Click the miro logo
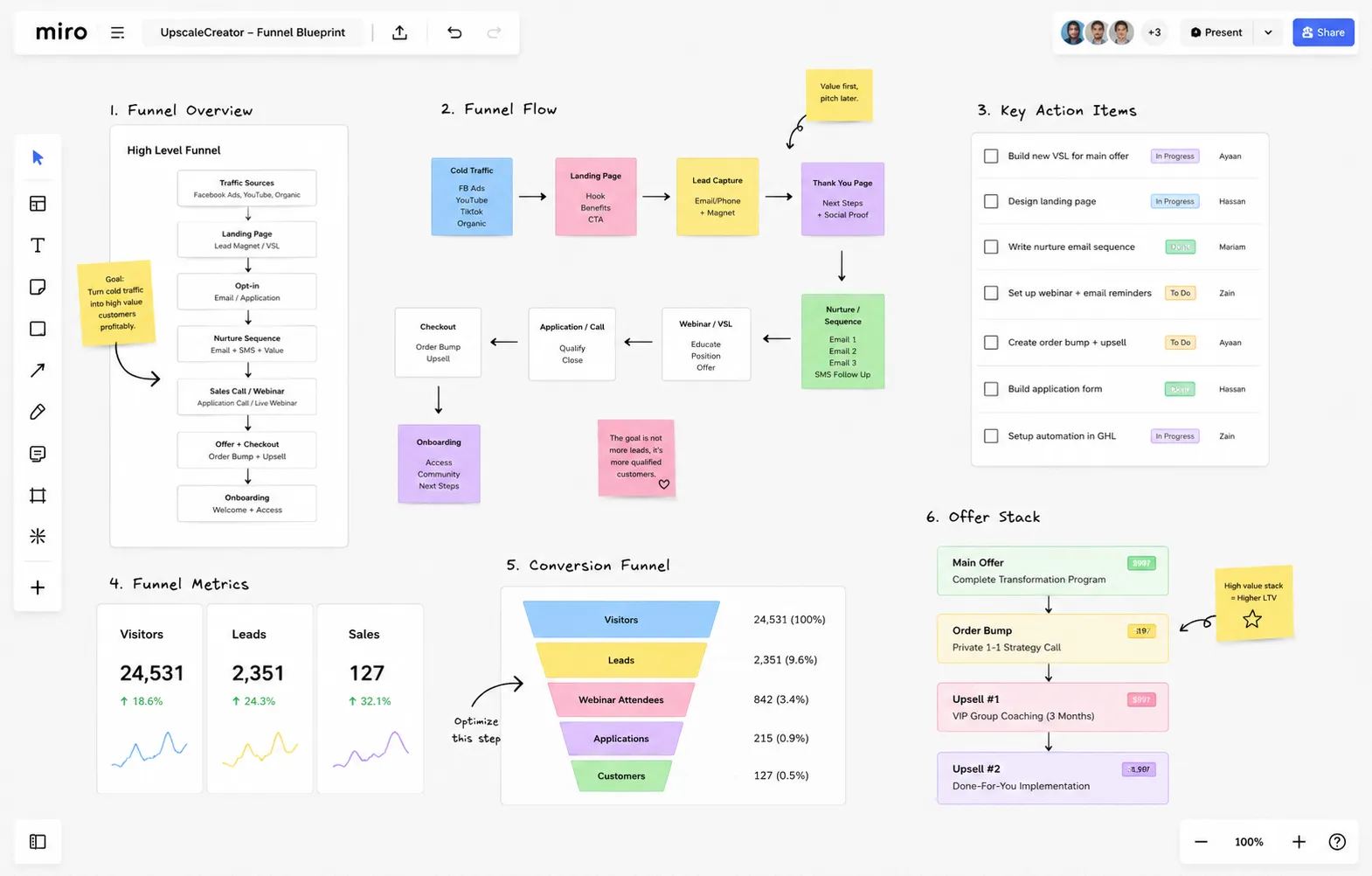The height and width of the screenshot is (876, 1372). (61, 32)
